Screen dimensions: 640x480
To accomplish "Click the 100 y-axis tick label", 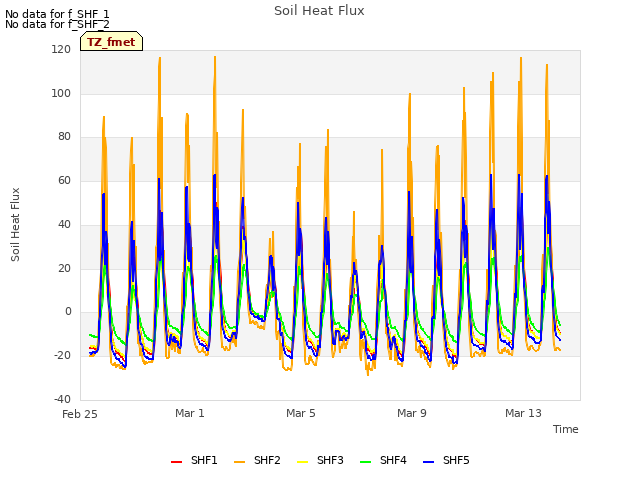I will (61, 93).
